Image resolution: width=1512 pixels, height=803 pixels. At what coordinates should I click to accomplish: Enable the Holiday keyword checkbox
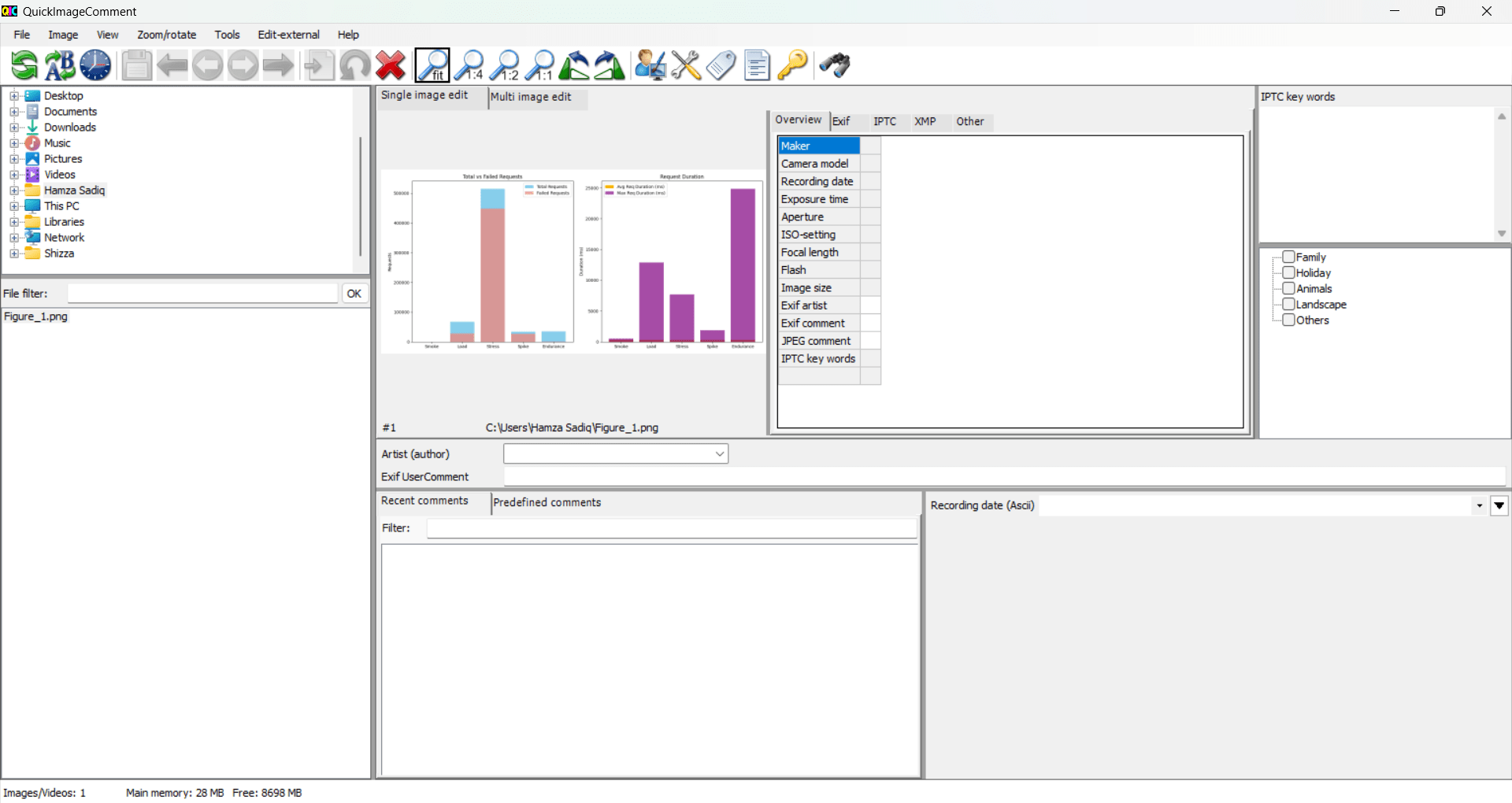pos(1289,272)
